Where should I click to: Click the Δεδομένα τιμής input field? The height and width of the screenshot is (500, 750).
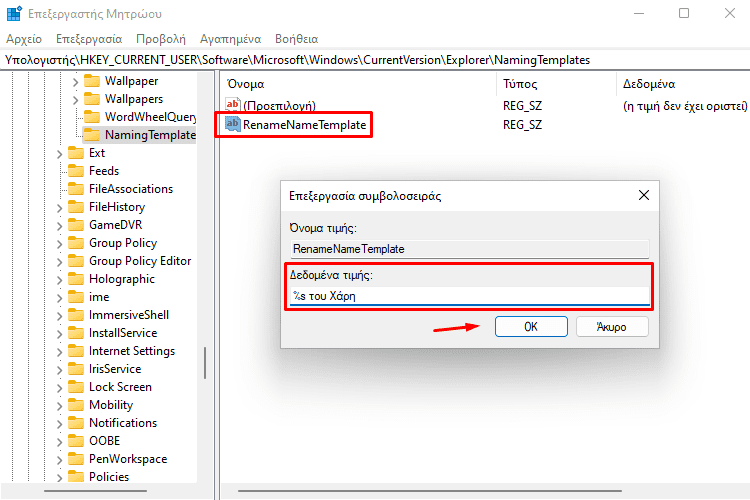(x=470, y=296)
